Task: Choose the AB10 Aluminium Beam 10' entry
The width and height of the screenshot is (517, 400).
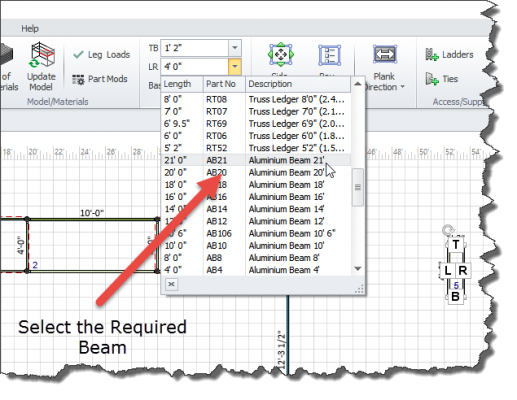Action: coord(256,246)
